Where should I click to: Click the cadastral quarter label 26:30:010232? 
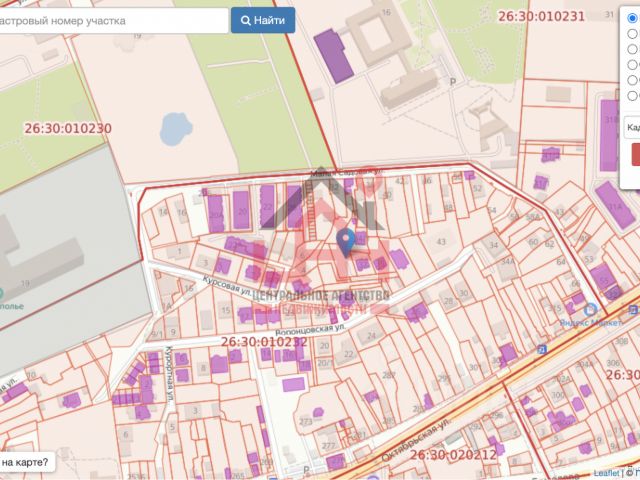[x=264, y=342]
